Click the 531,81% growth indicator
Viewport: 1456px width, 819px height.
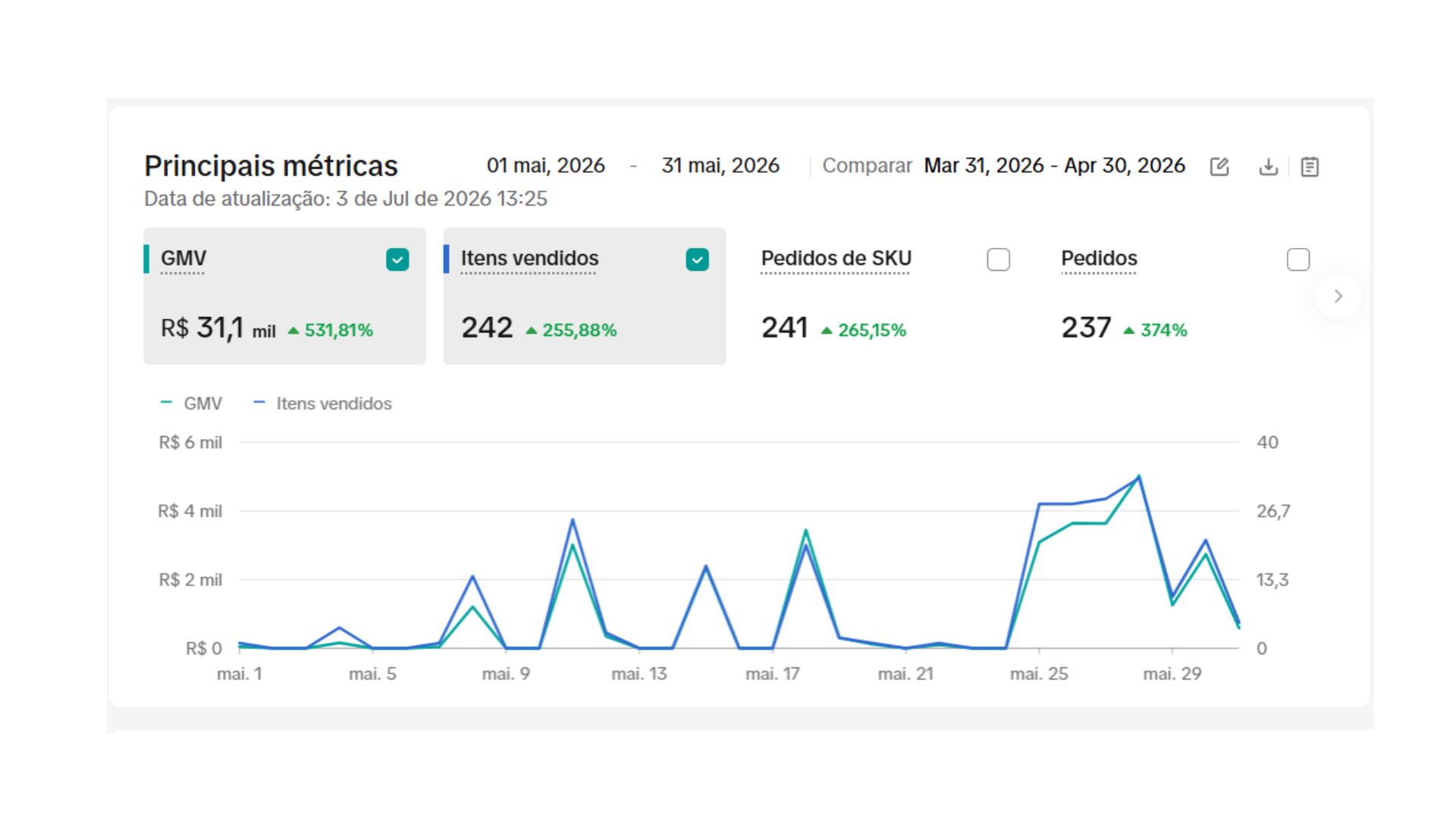point(331,331)
